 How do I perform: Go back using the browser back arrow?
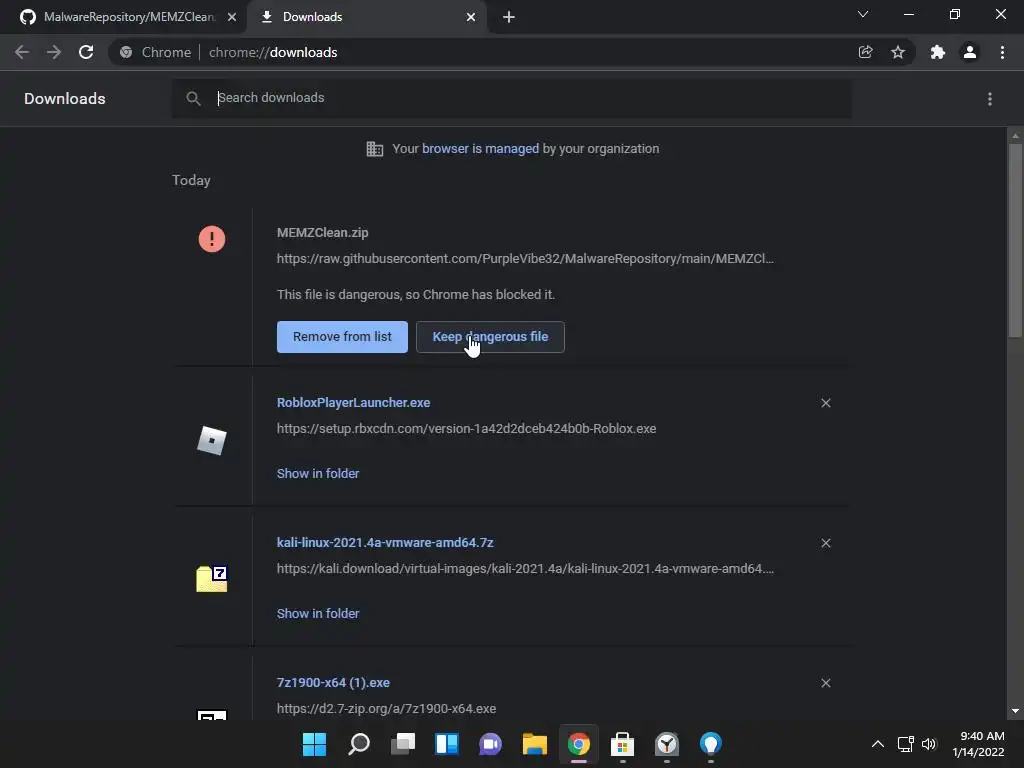22,52
